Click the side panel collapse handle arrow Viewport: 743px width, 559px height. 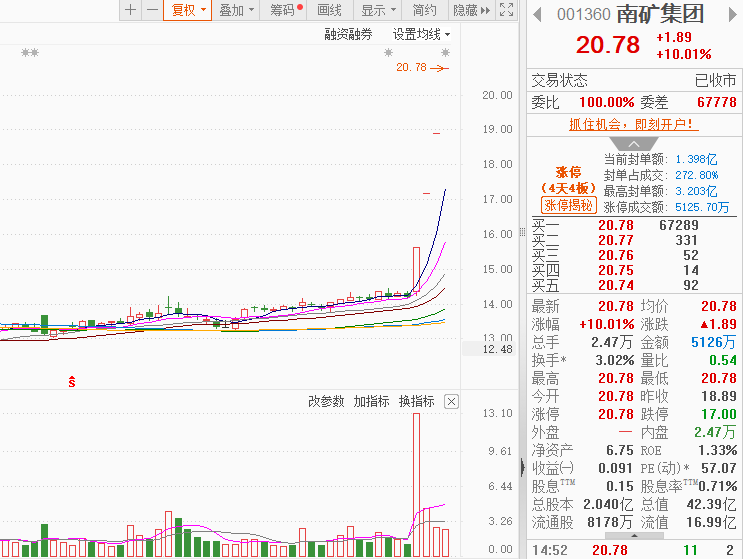(x=523, y=467)
